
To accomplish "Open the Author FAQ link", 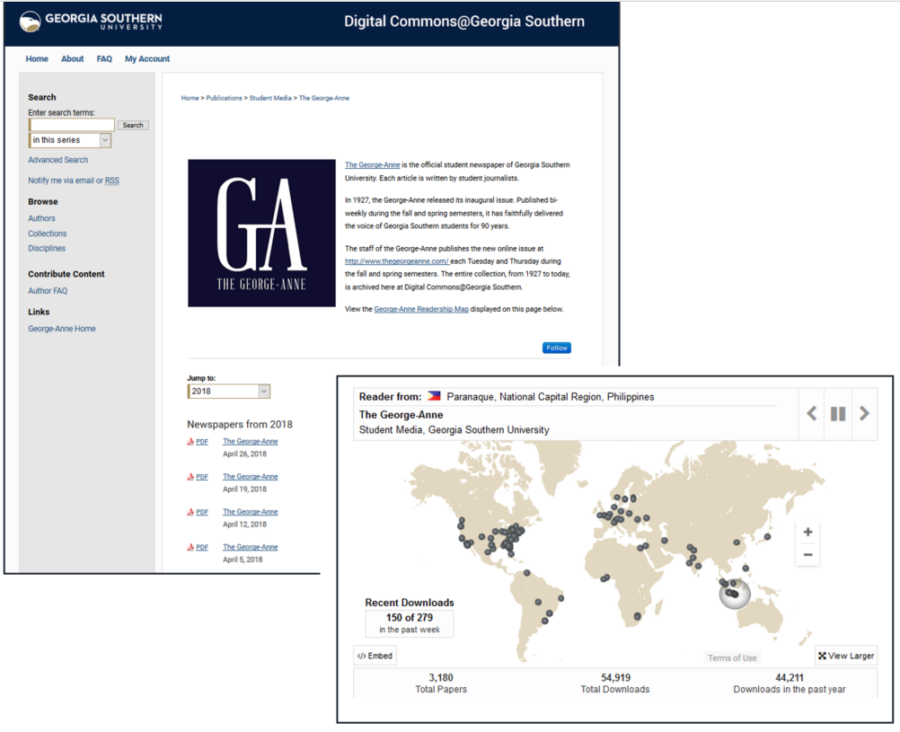I will (x=48, y=291).
